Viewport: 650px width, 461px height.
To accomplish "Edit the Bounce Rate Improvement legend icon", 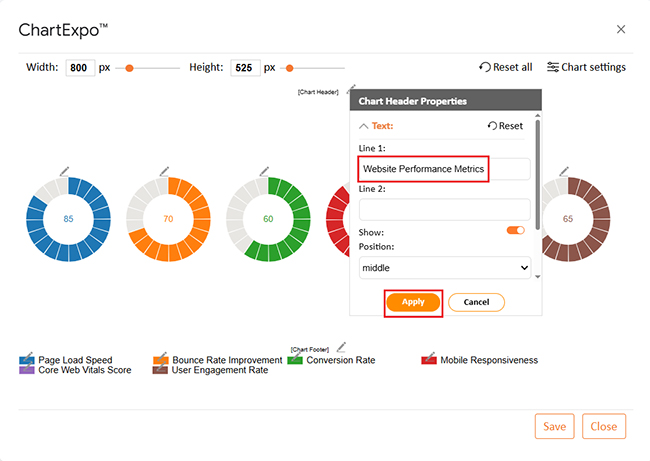I will (161, 359).
